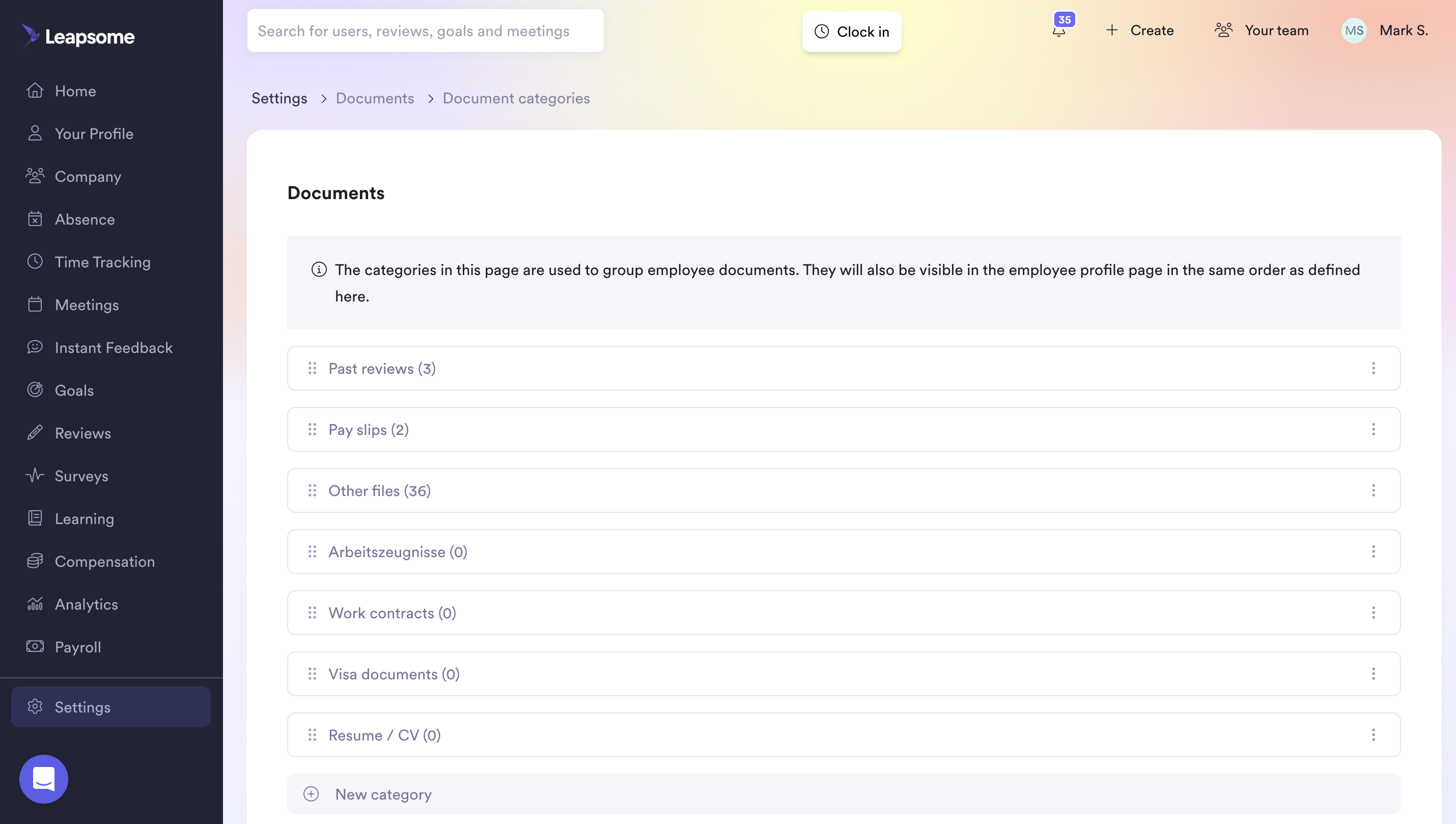The height and width of the screenshot is (824, 1456).
Task: Select the Pay slips (2) category row
Action: coord(844,429)
